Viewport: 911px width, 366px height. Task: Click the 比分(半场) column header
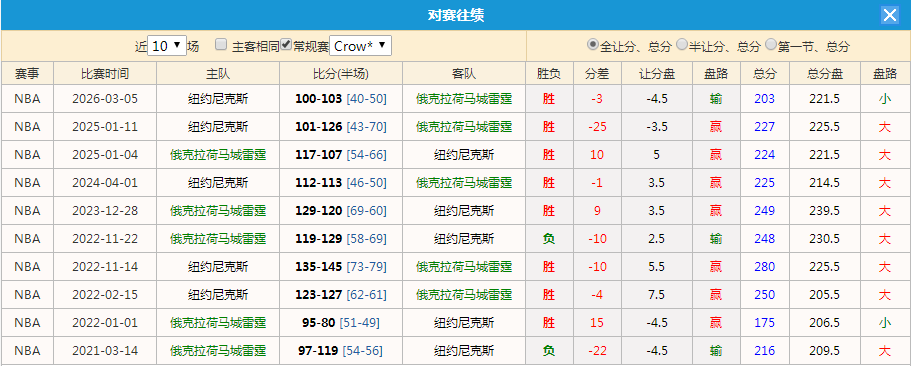(341, 74)
